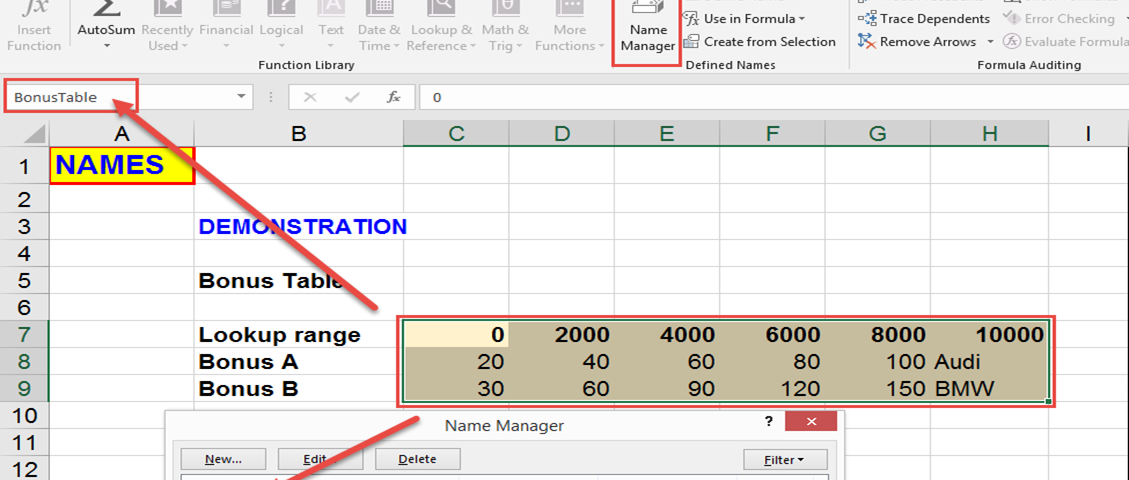This screenshot has width=1129, height=480.
Task: Select the yellow NAMES cell A1
Action: click(121, 165)
